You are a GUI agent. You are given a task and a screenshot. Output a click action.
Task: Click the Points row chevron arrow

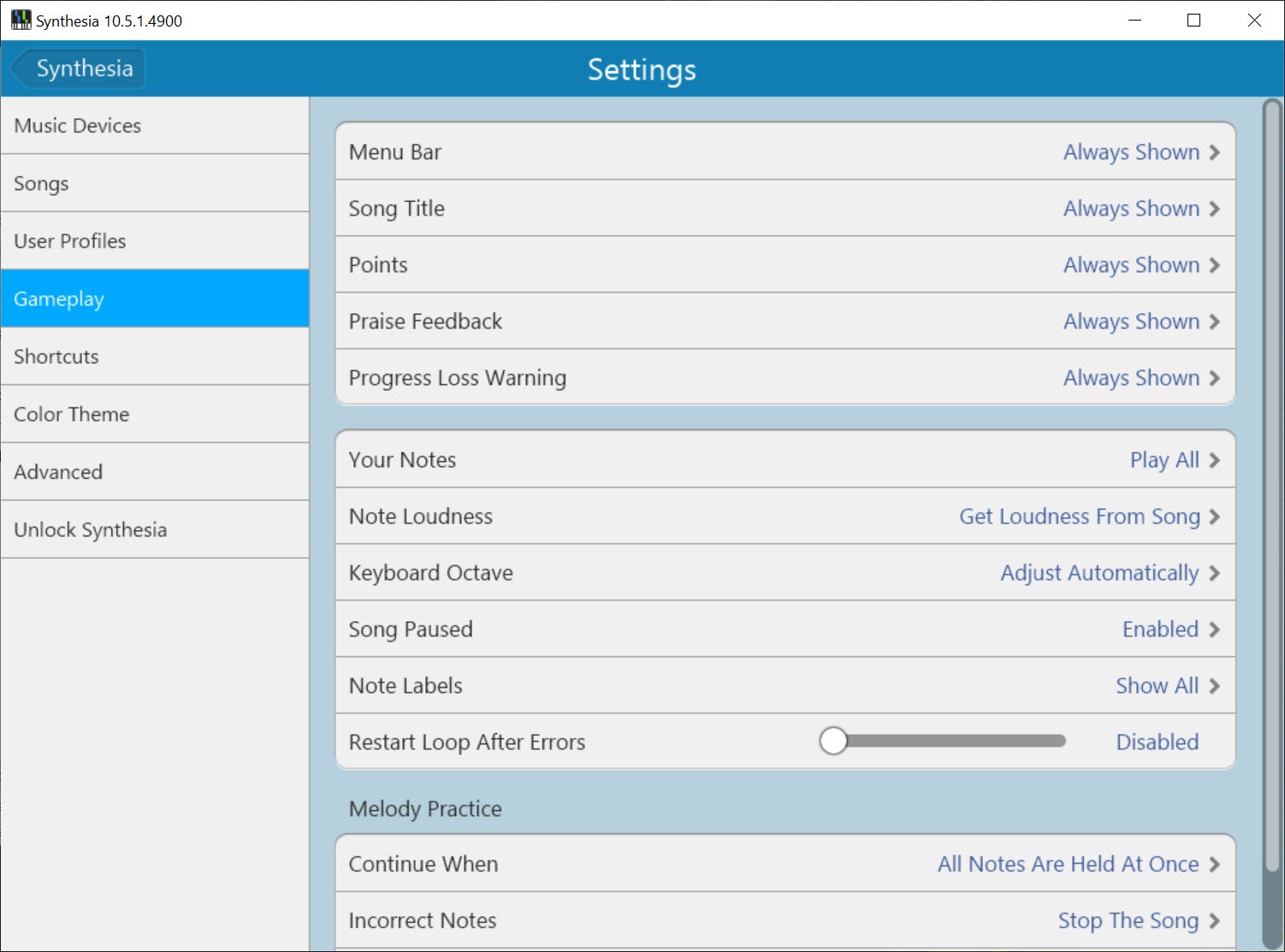[1214, 265]
